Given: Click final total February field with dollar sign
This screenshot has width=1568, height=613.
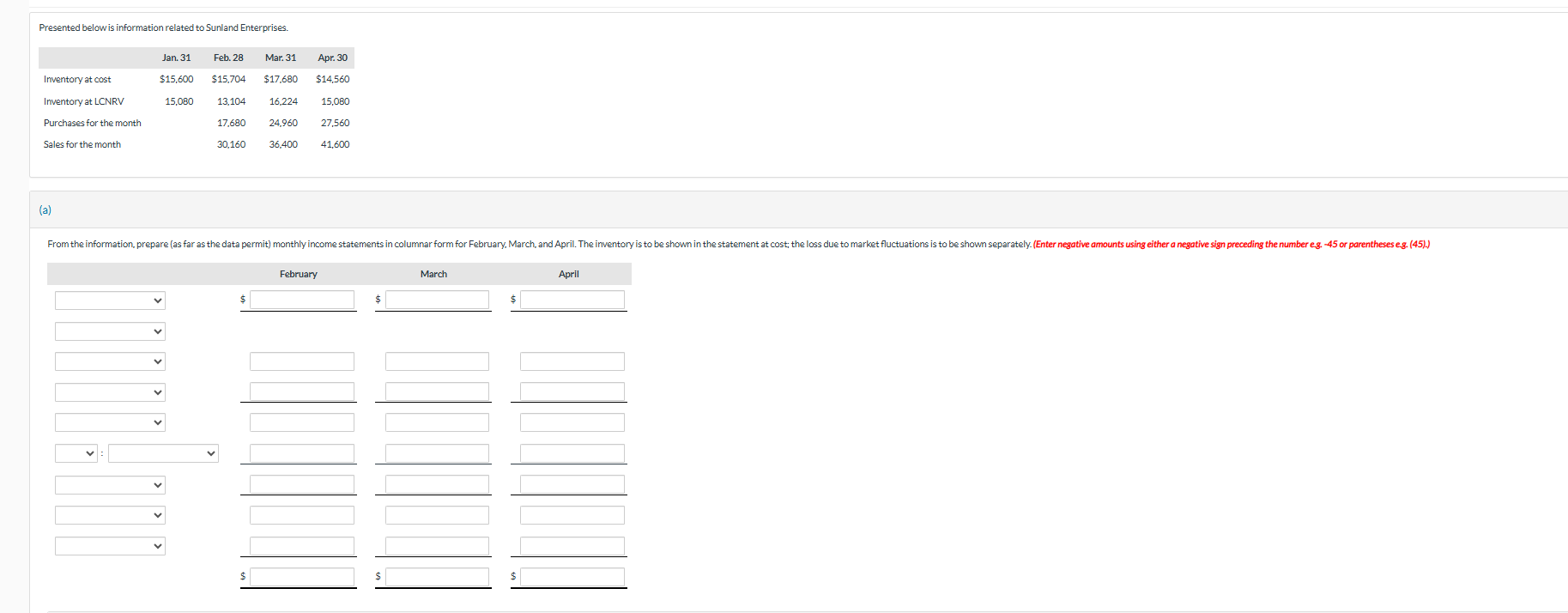Looking at the screenshot, I should [302, 577].
